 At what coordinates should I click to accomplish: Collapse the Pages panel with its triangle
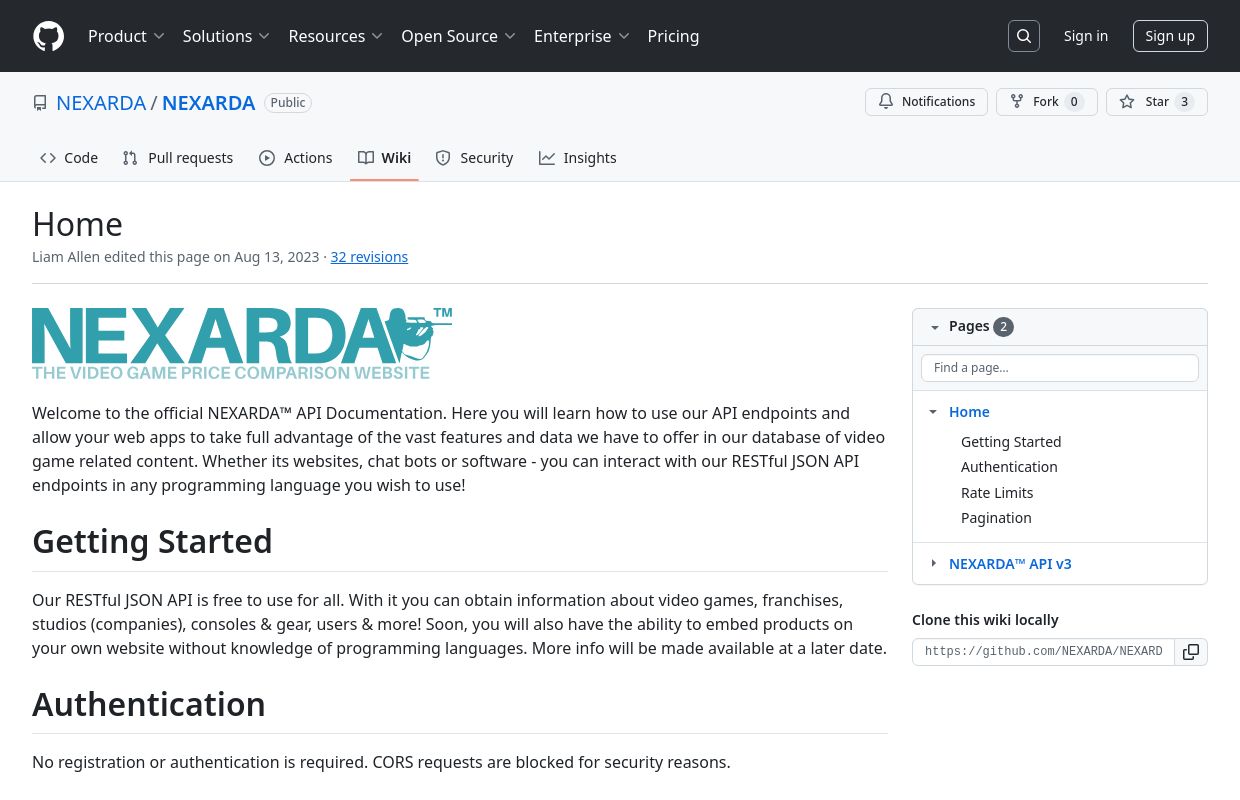[x=935, y=327]
